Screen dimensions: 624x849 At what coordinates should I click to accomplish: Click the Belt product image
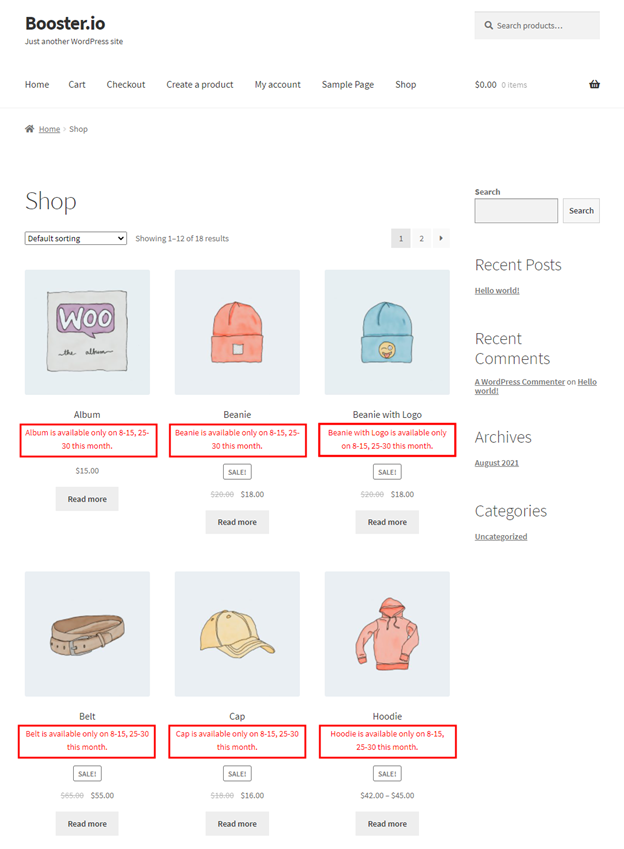(87, 634)
